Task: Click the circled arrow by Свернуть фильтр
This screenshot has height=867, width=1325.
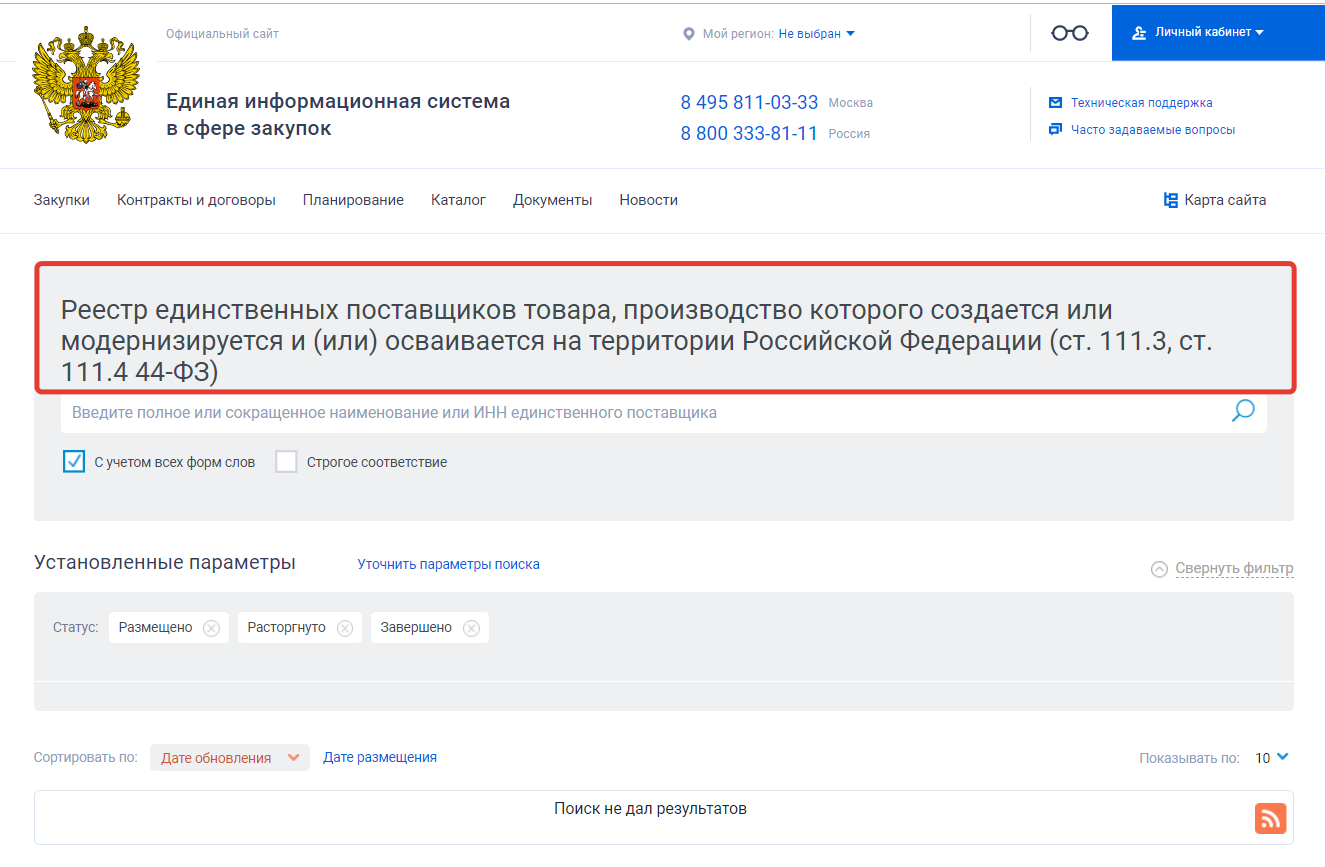Action: (x=1159, y=569)
